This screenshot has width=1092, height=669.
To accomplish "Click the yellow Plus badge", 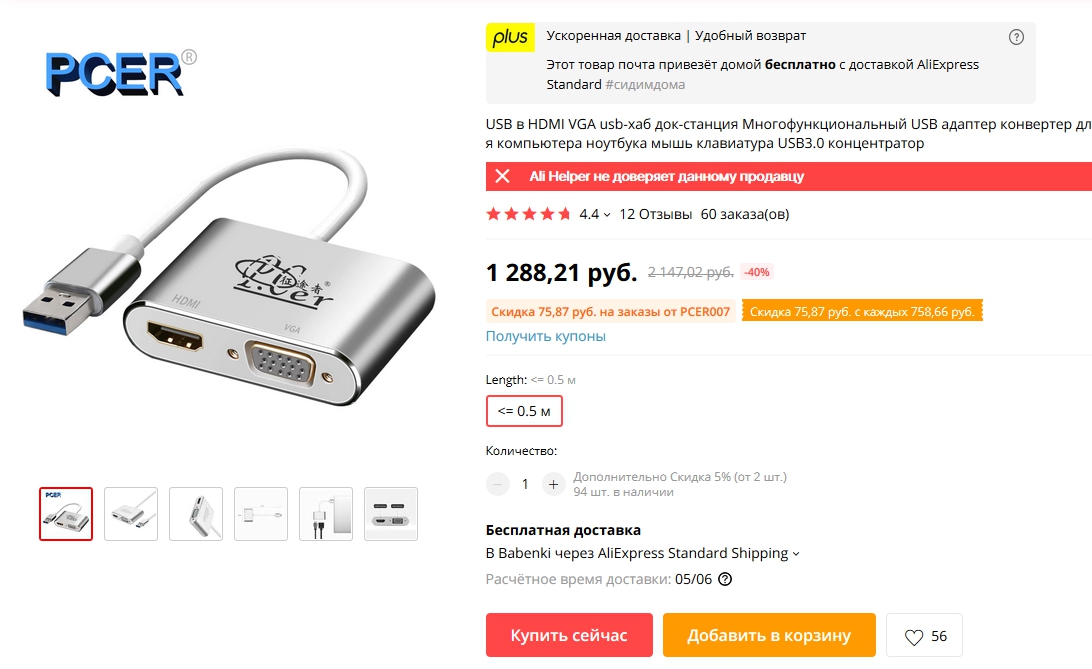I will (510, 37).
